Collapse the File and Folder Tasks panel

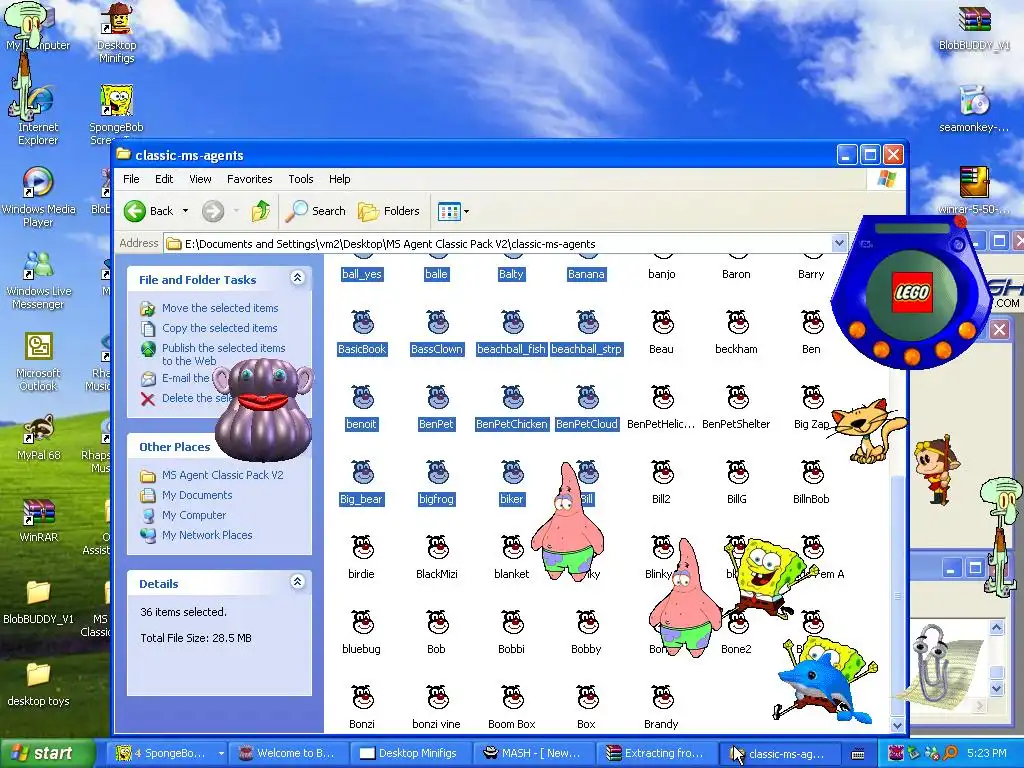(297, 278)
